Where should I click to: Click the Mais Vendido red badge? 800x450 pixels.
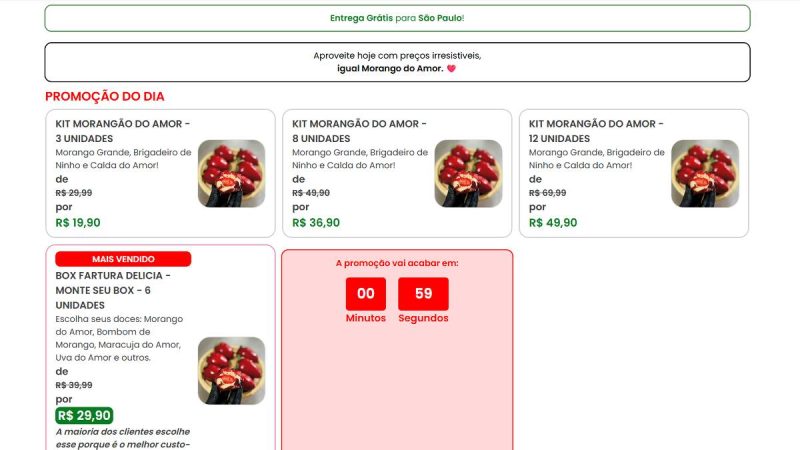[x=123, y=259]
